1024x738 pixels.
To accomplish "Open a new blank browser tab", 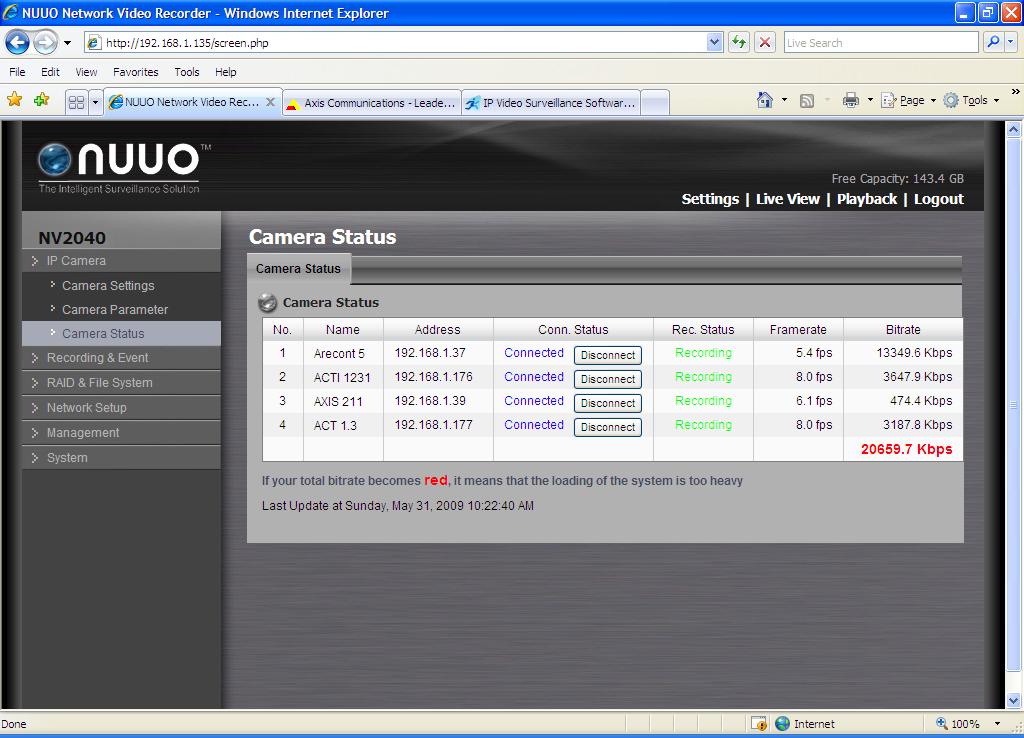I will point(655,103).
